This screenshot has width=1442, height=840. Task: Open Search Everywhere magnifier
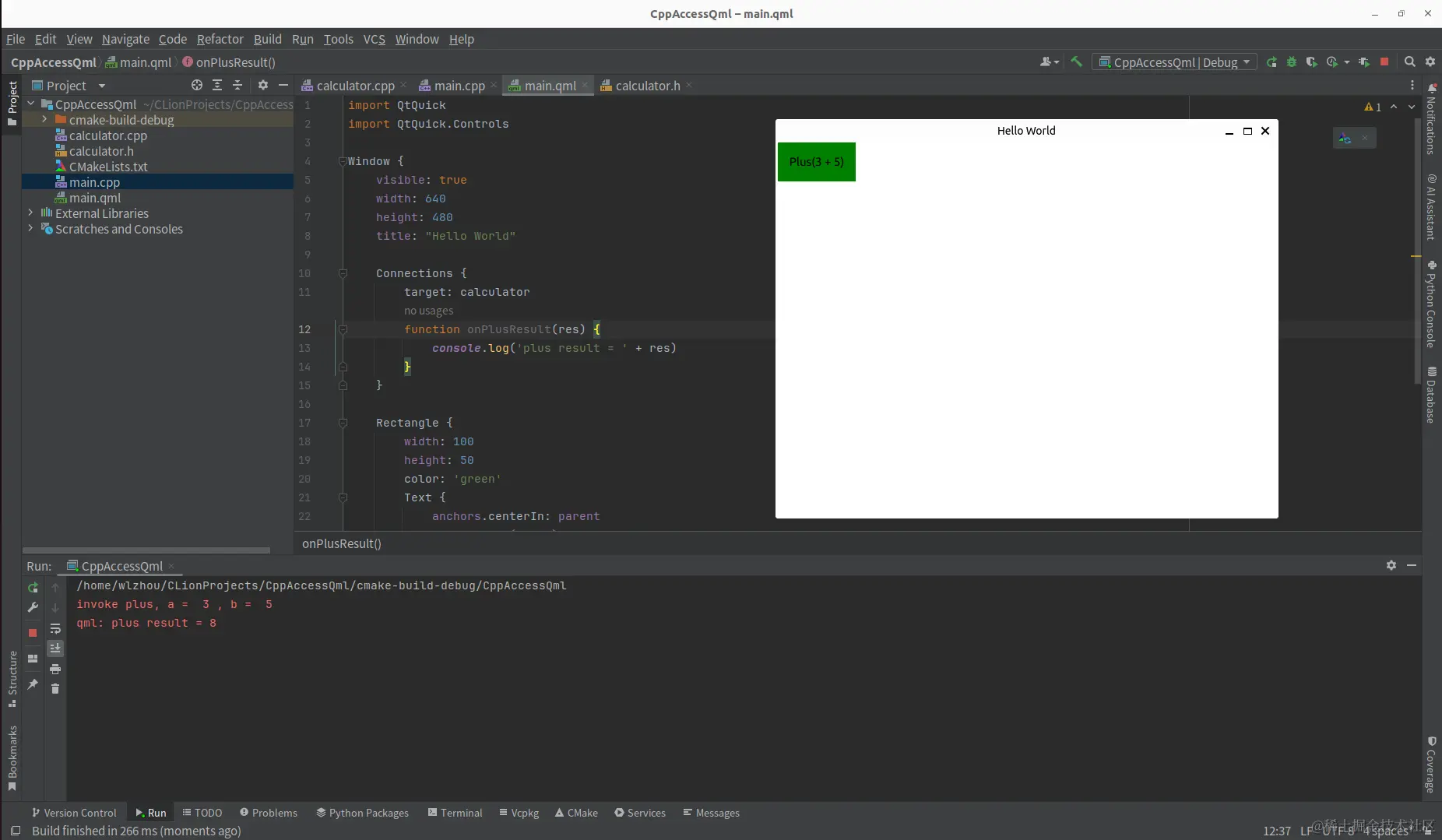coord(1409,62)
